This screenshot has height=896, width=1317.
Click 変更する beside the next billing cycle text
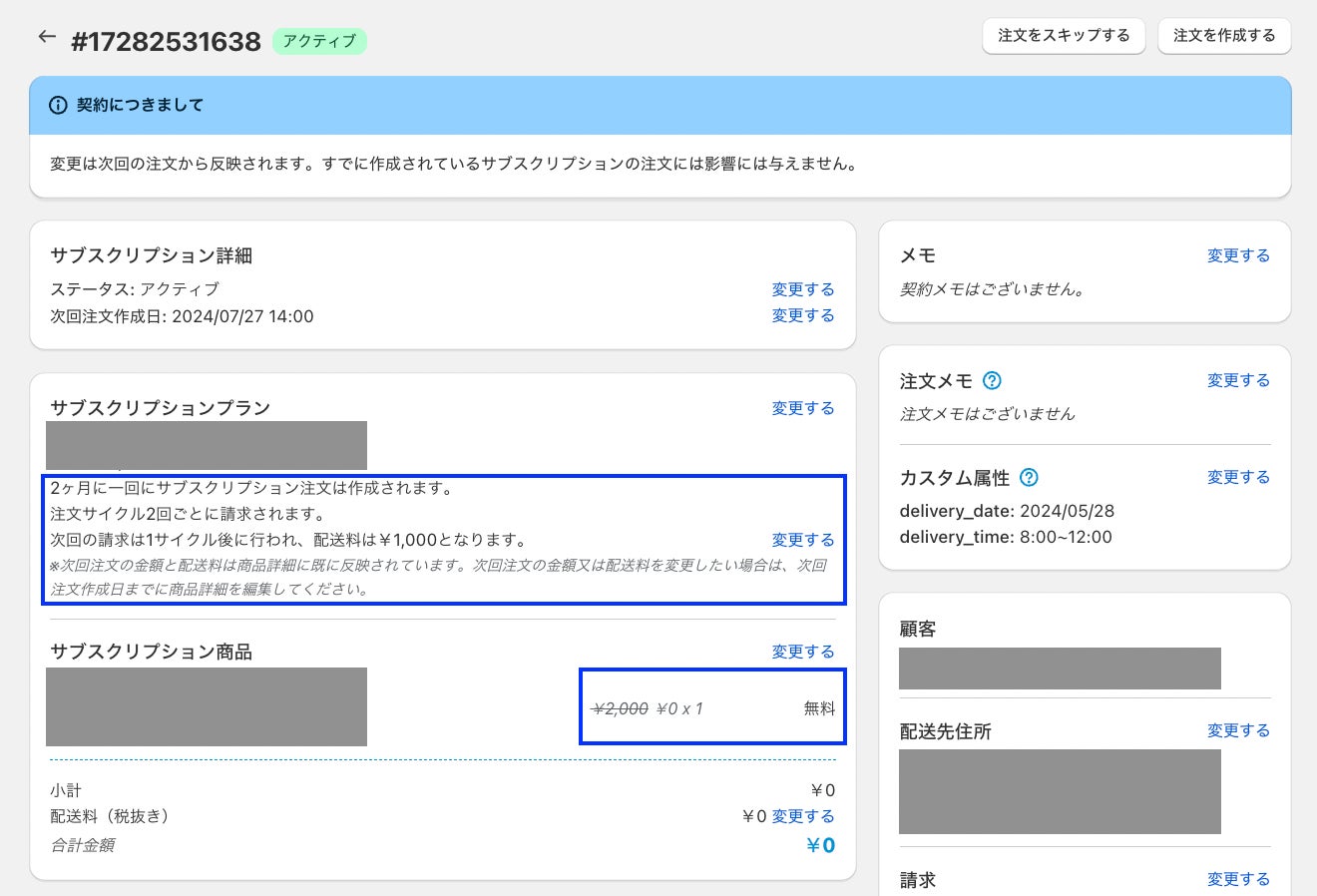802,540
